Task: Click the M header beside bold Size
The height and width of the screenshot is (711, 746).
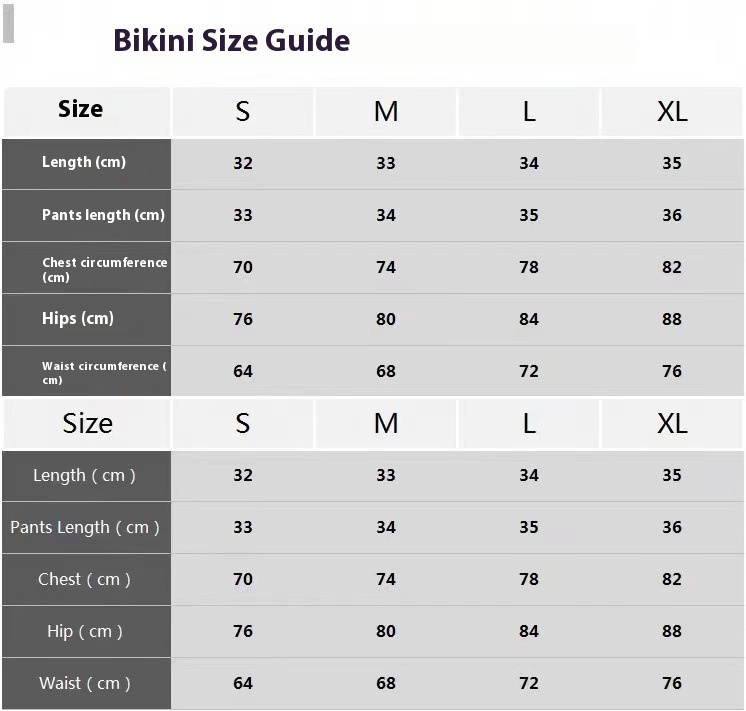Action: coord(386,111)
